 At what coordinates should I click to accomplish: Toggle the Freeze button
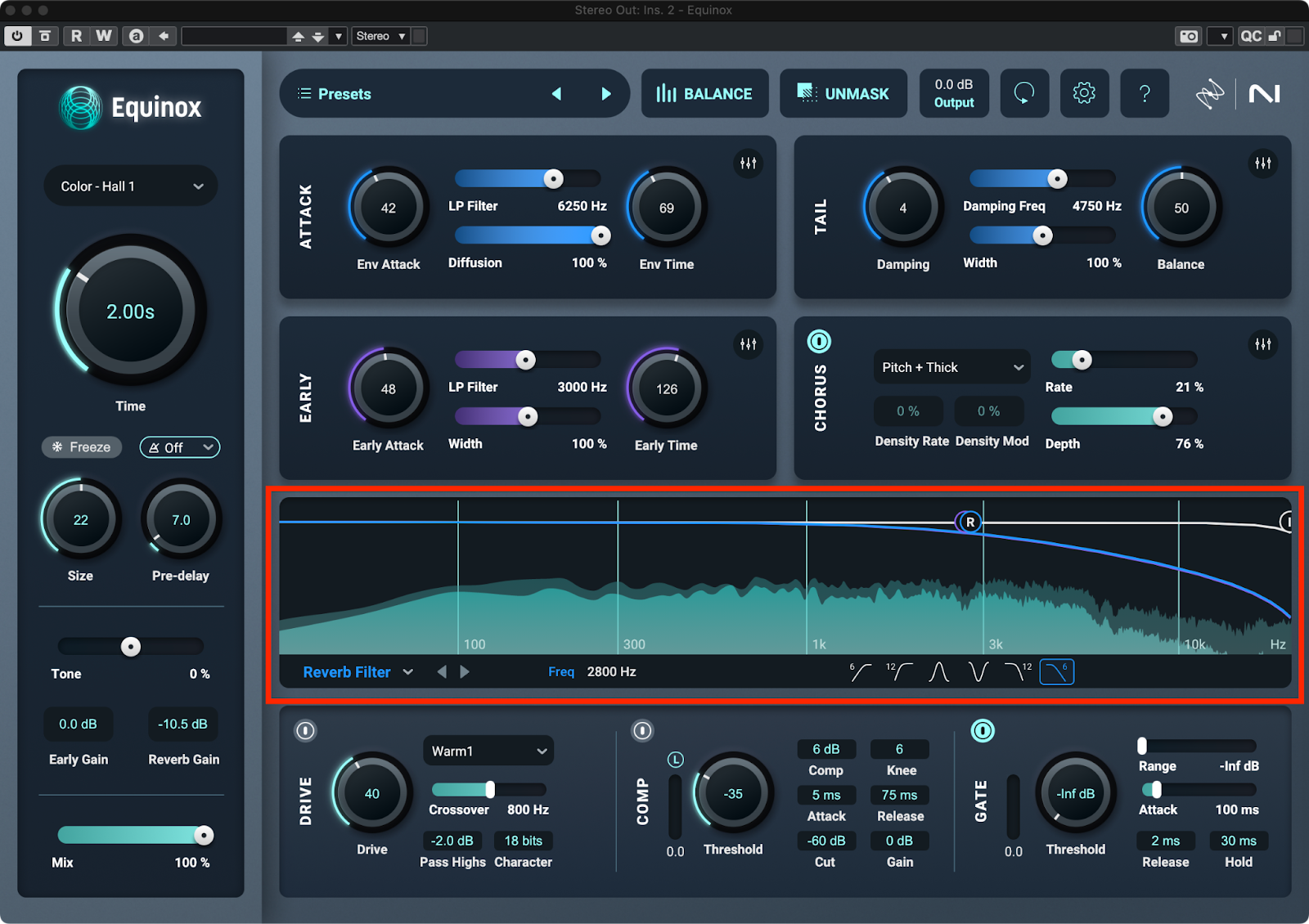pos(82,447)
